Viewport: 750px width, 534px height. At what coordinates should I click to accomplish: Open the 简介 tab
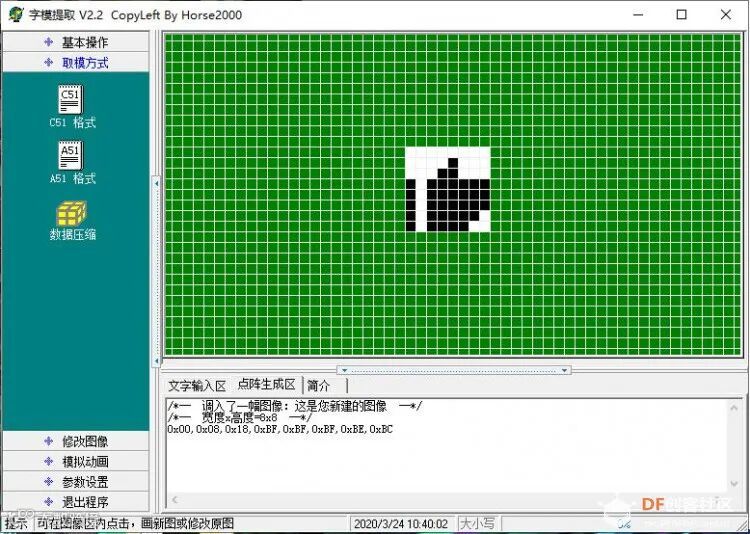tap(321, 386)
